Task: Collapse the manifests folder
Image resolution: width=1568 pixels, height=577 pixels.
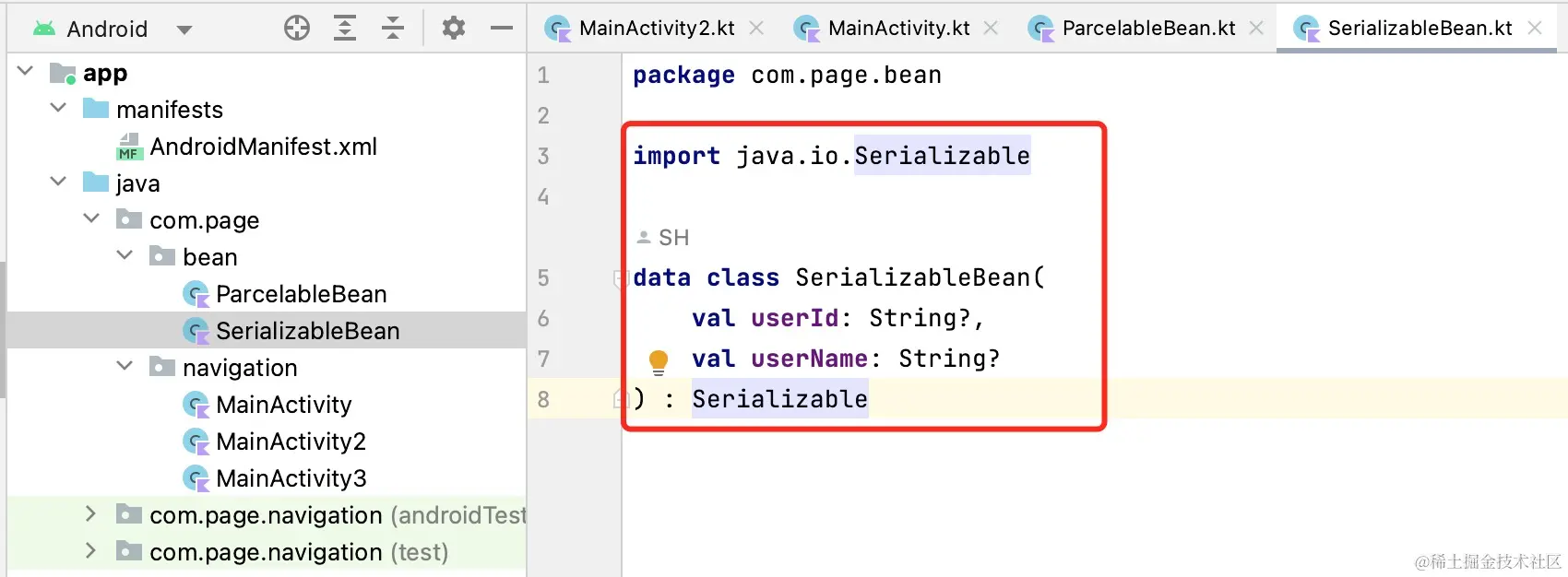Action: 58,108
